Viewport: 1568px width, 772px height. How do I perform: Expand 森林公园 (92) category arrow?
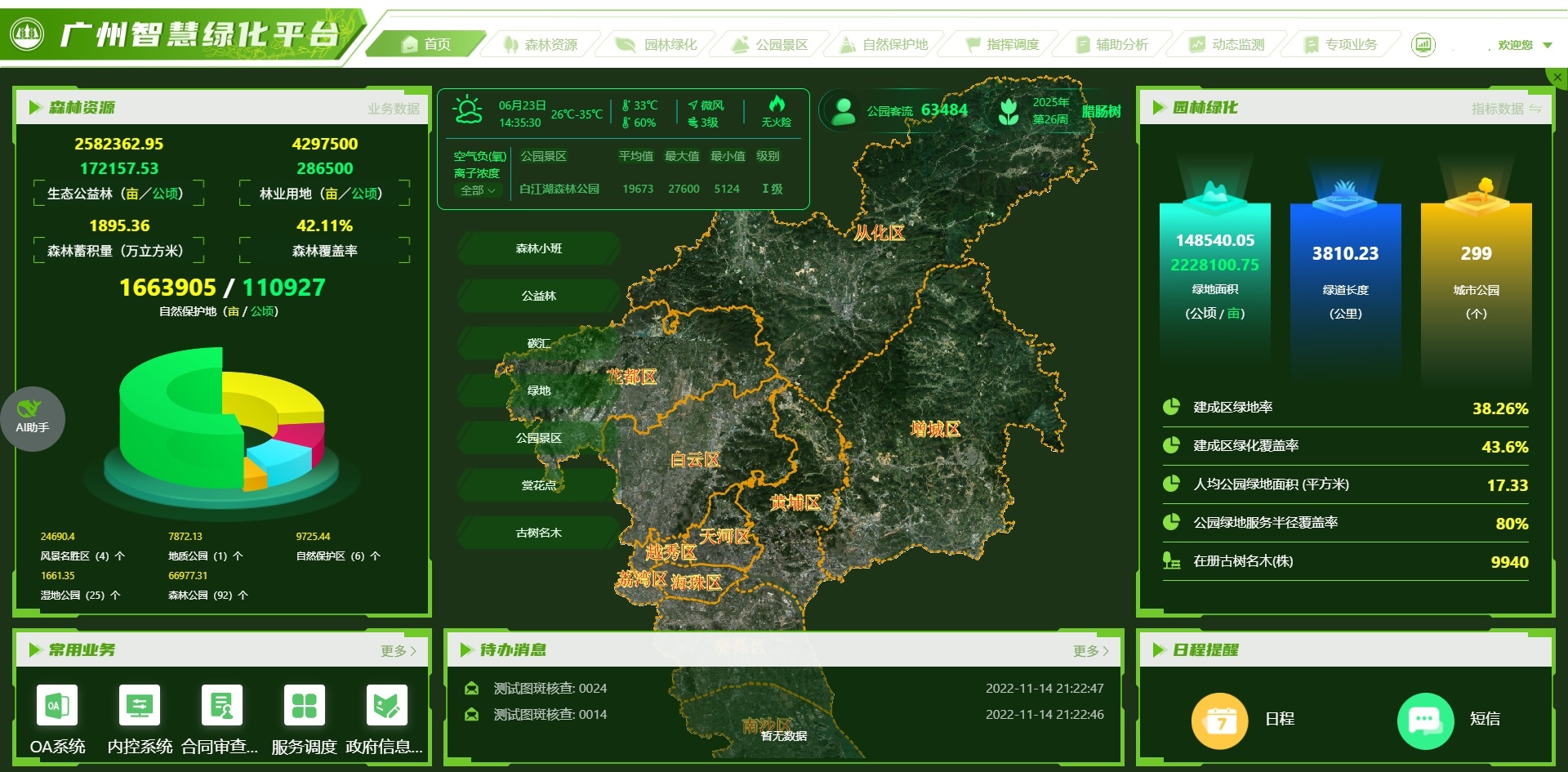point(243,596)
